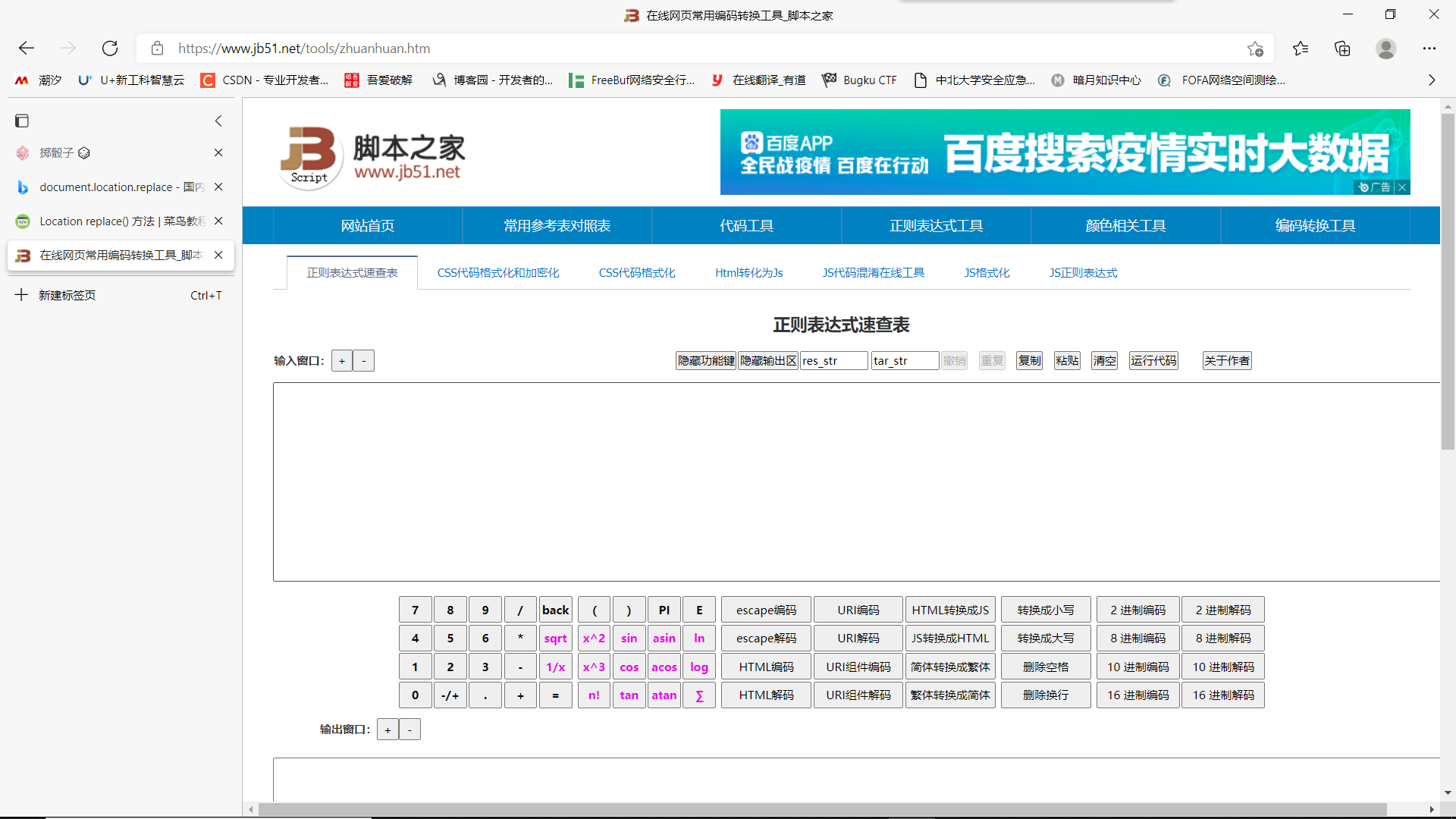Viewport: 1456px width, 819px height.
Task: Open the user profile icon
Action: pyautogui.click(x=1386, y=49)
